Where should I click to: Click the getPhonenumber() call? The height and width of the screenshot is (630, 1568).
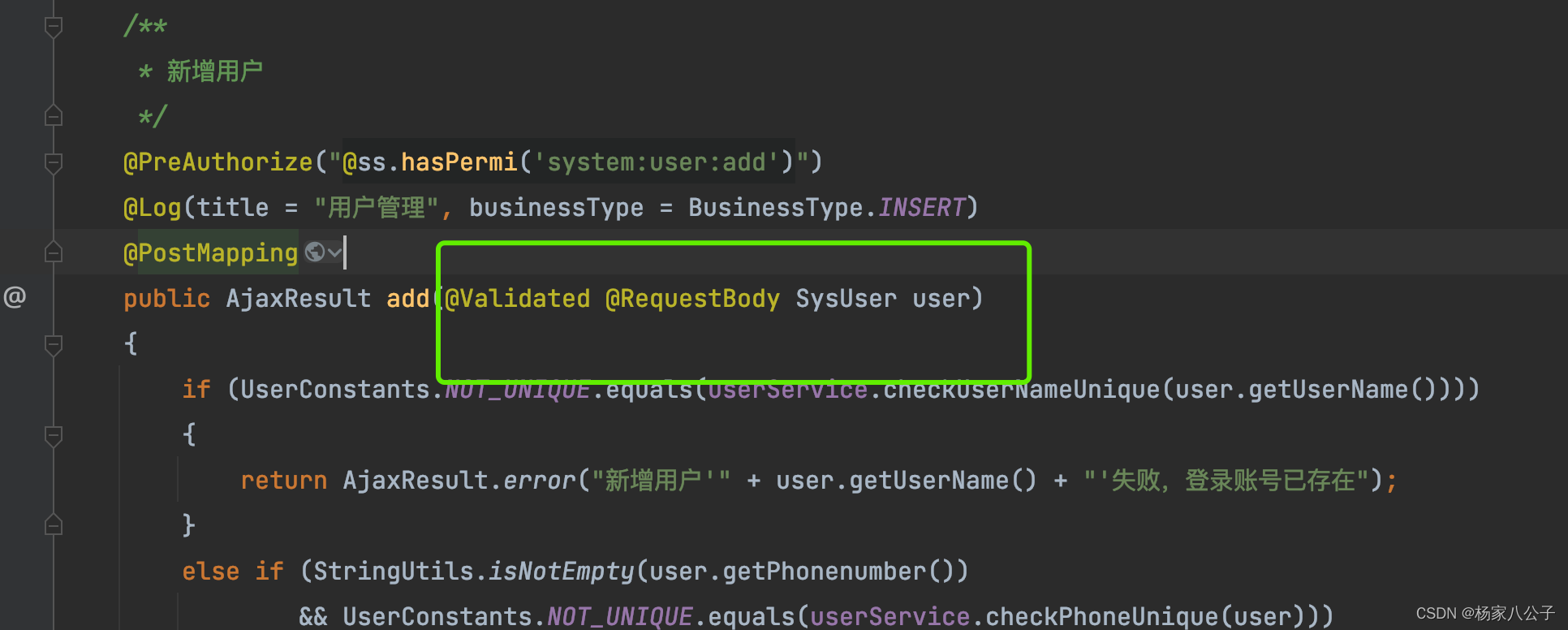coord(838,572)
